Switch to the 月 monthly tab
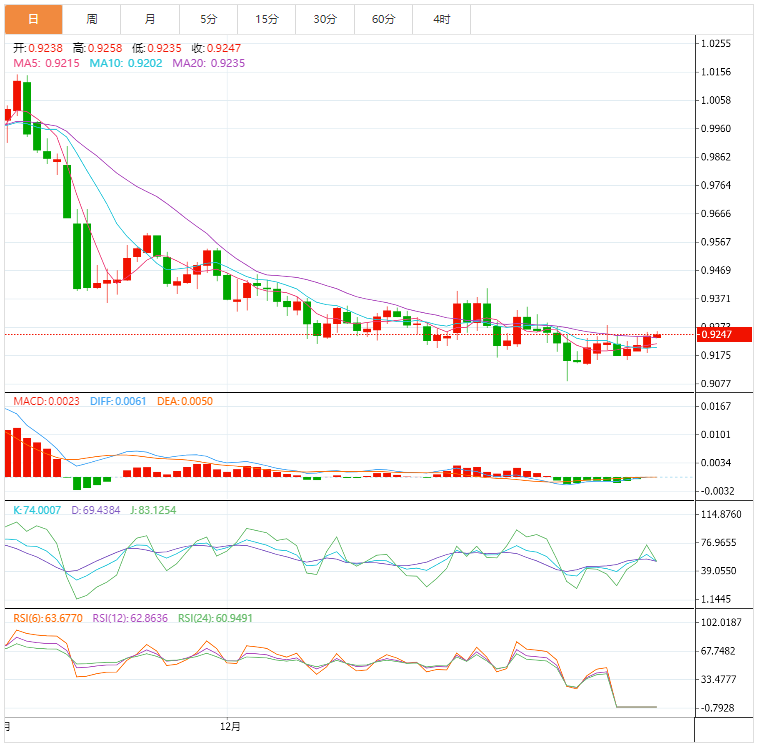 tap(150, 19)
